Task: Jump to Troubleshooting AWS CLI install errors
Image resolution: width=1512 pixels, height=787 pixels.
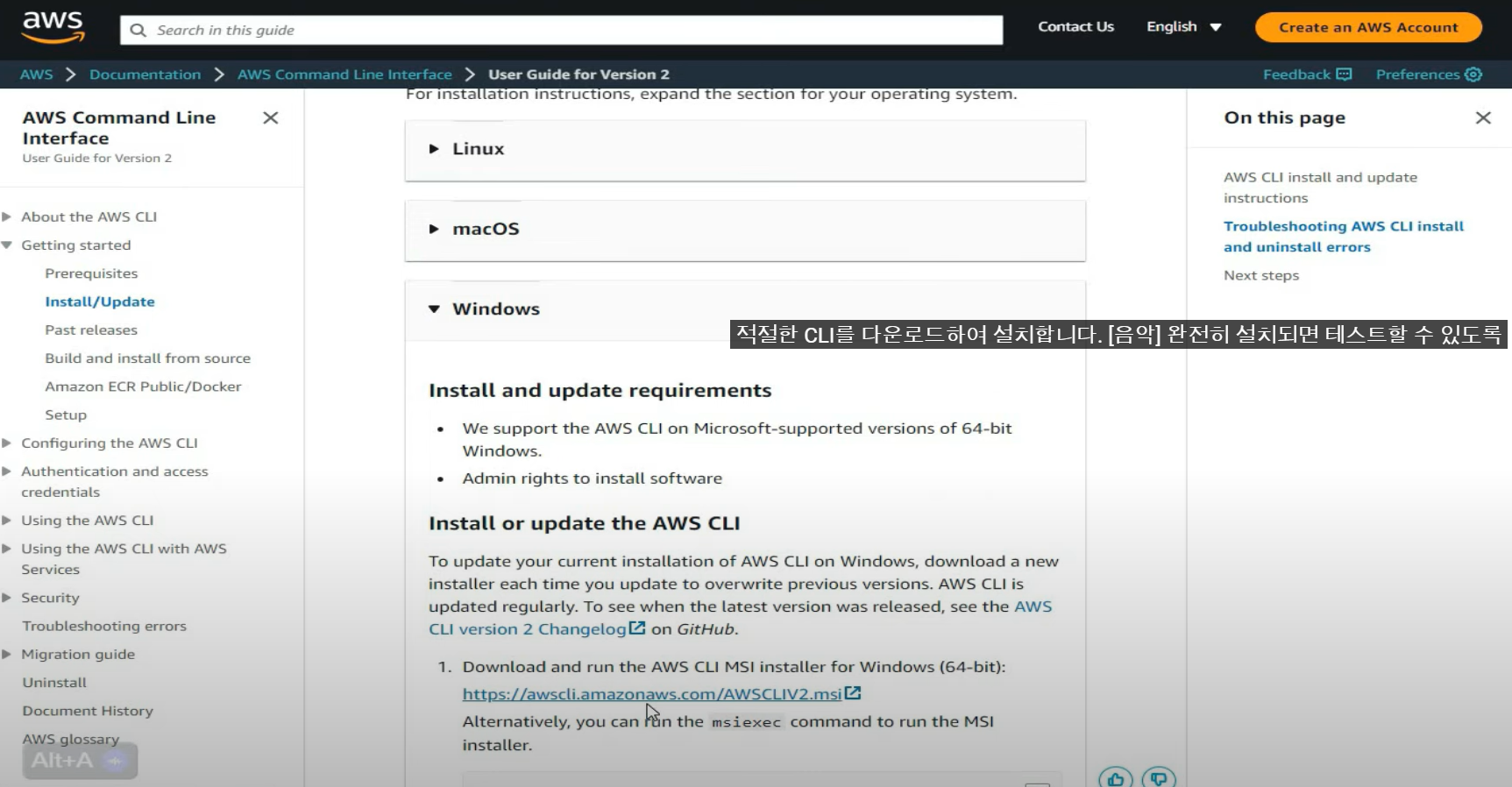Action: [x=1344, y=237]
